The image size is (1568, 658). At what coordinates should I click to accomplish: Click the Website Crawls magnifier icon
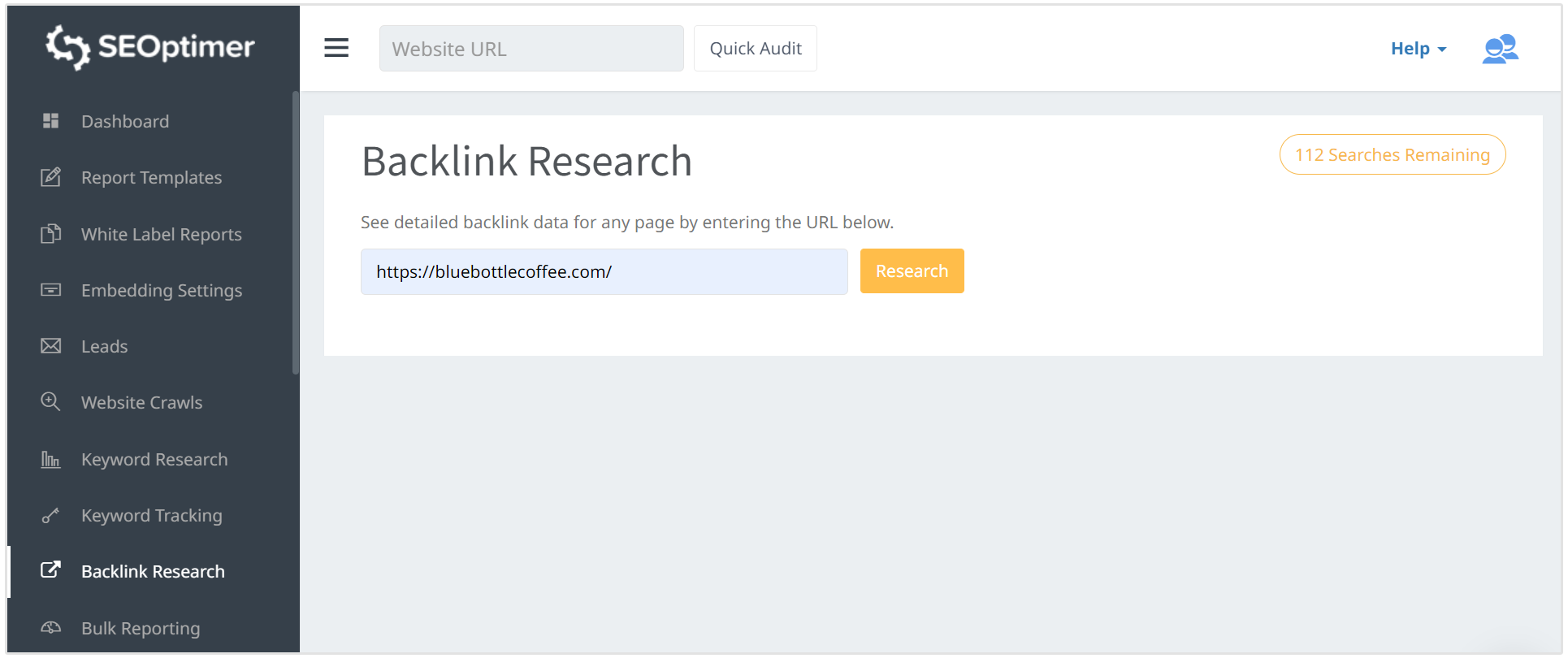(x=50, y=402)
